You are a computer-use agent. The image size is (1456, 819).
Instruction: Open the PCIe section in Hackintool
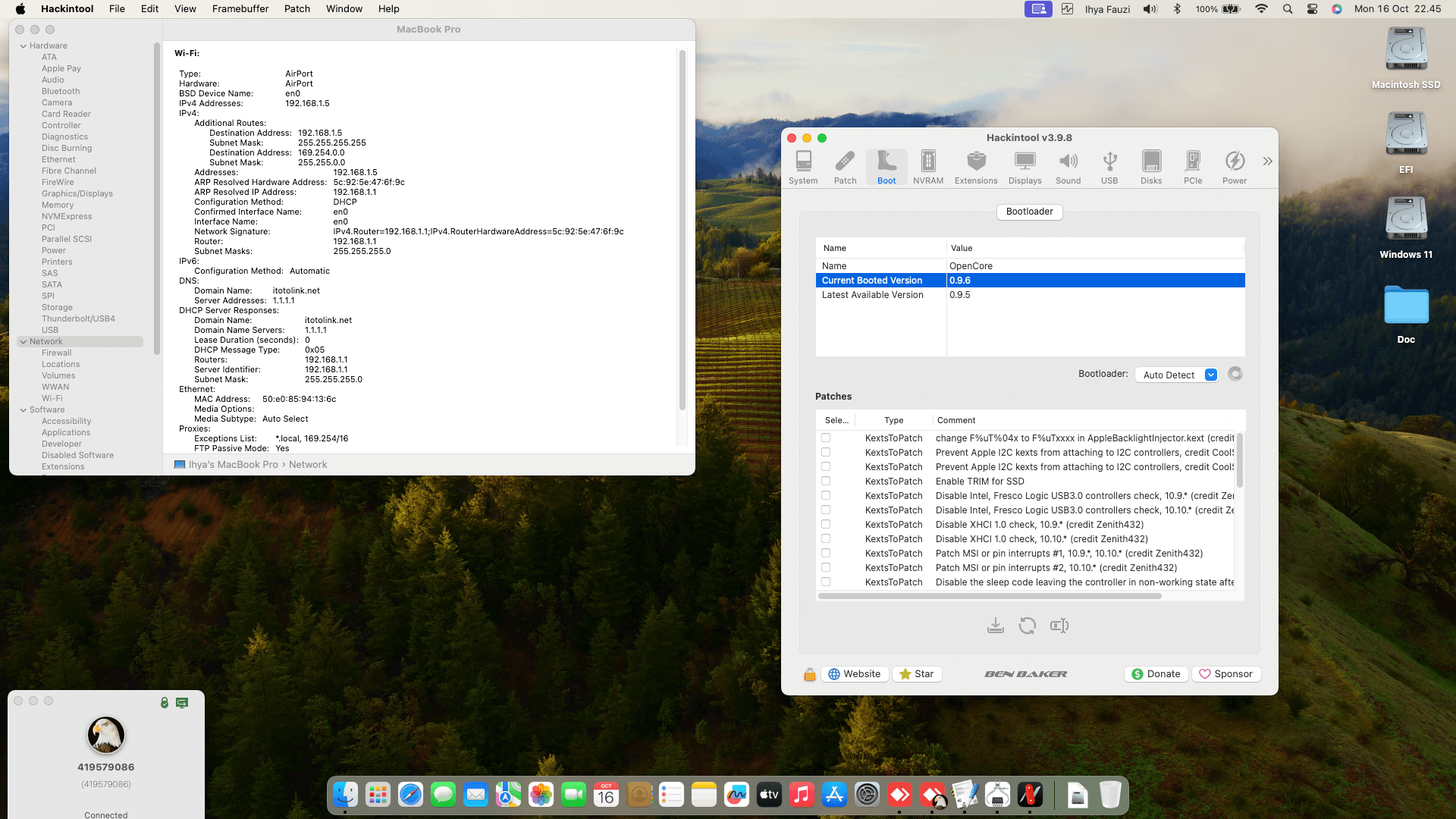click(1193, 167)
